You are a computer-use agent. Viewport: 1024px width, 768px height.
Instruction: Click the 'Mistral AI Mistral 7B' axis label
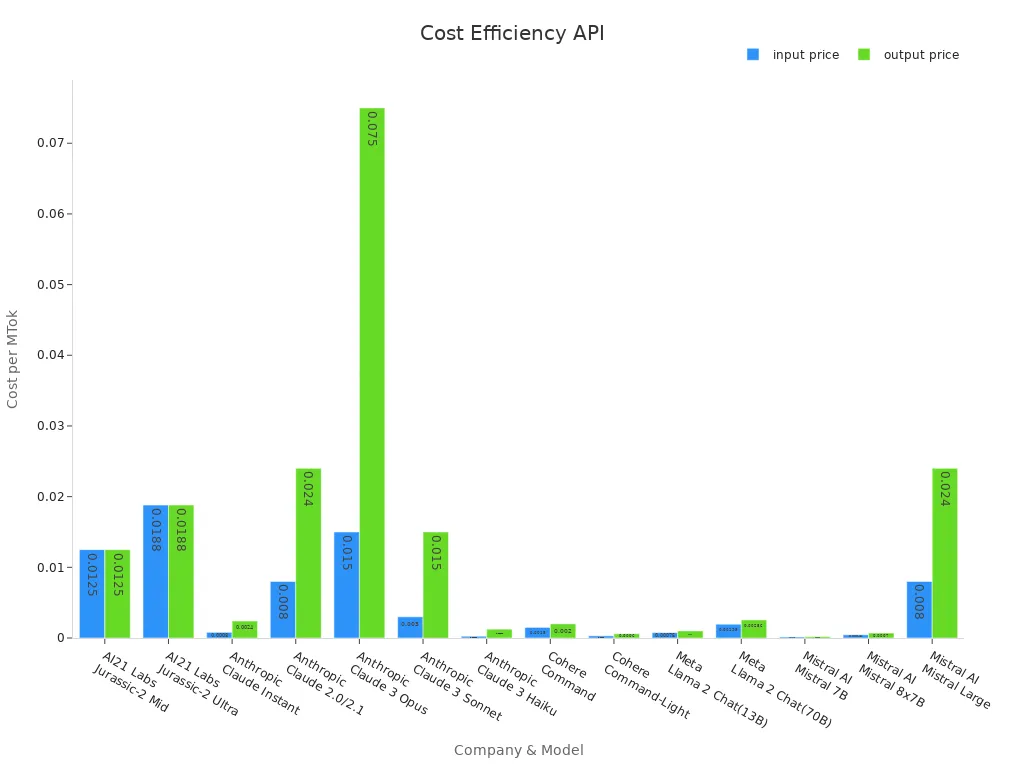pyautogui.click(x=824, y=676)
